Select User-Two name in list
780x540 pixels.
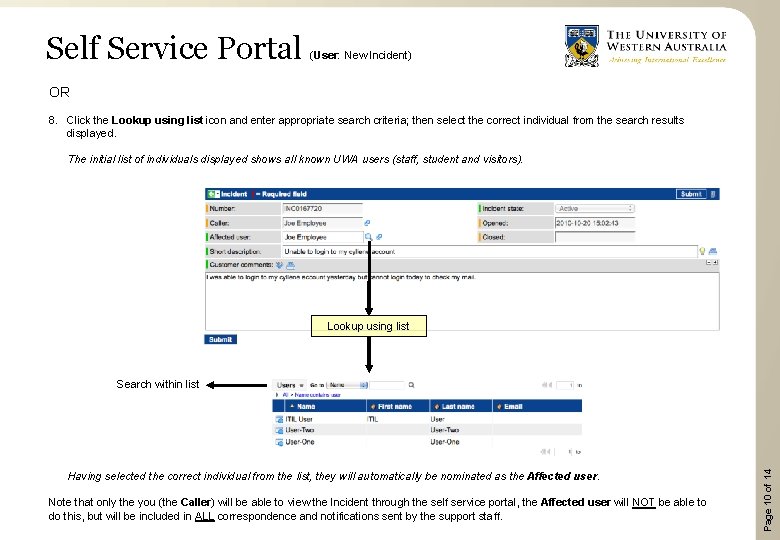300,430
